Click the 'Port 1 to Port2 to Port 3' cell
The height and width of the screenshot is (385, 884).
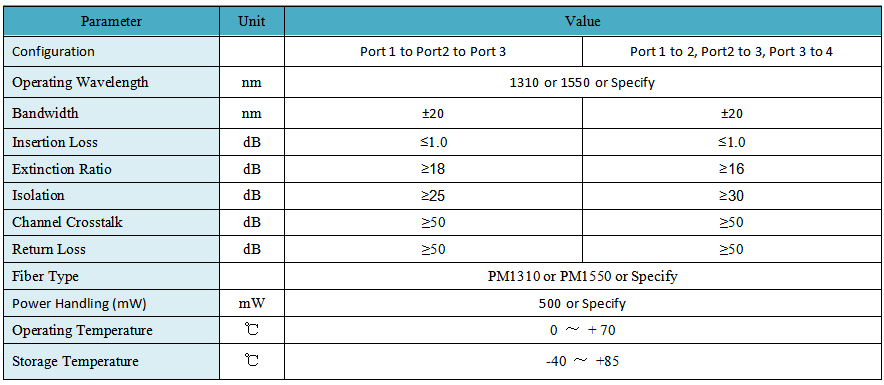click(433, 52)
